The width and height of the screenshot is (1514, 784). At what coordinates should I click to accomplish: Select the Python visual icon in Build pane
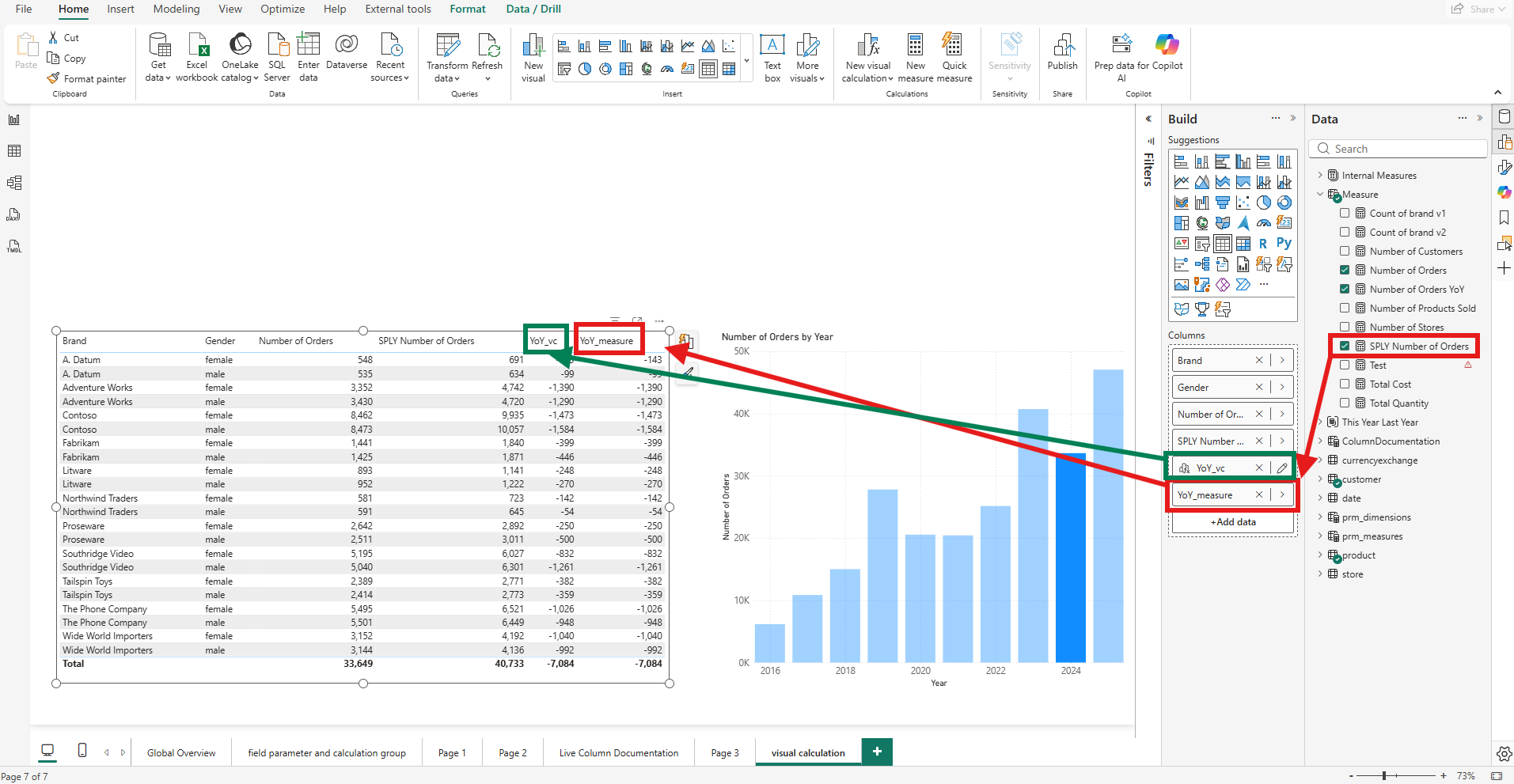1284,244
